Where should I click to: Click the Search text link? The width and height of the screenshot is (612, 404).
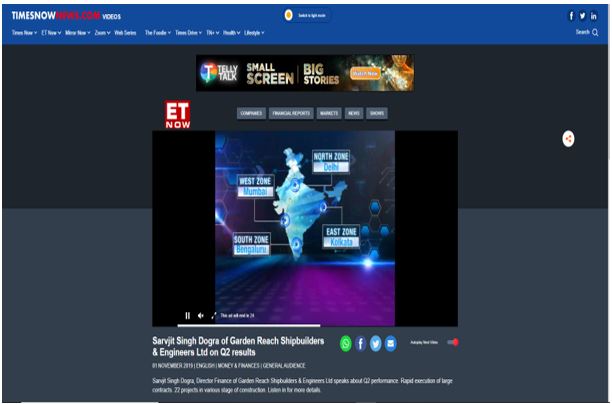coord(582,32)
